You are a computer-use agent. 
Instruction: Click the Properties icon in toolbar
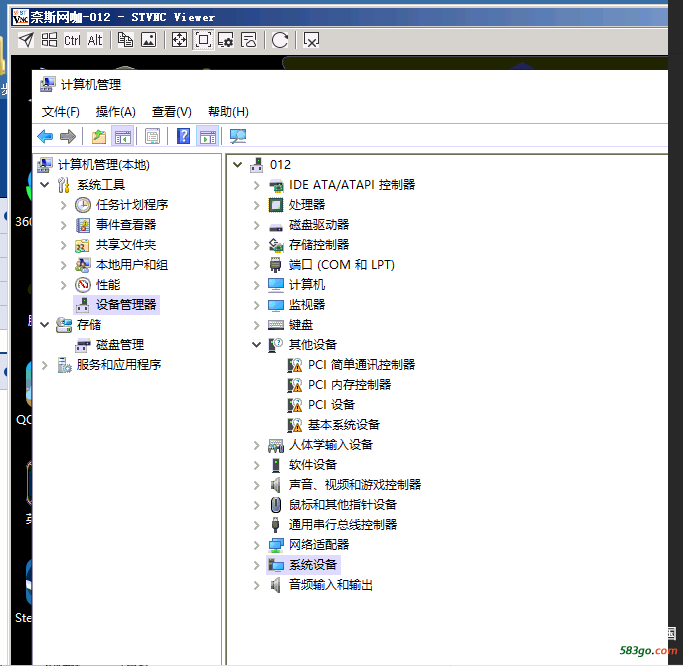[152, 137]
